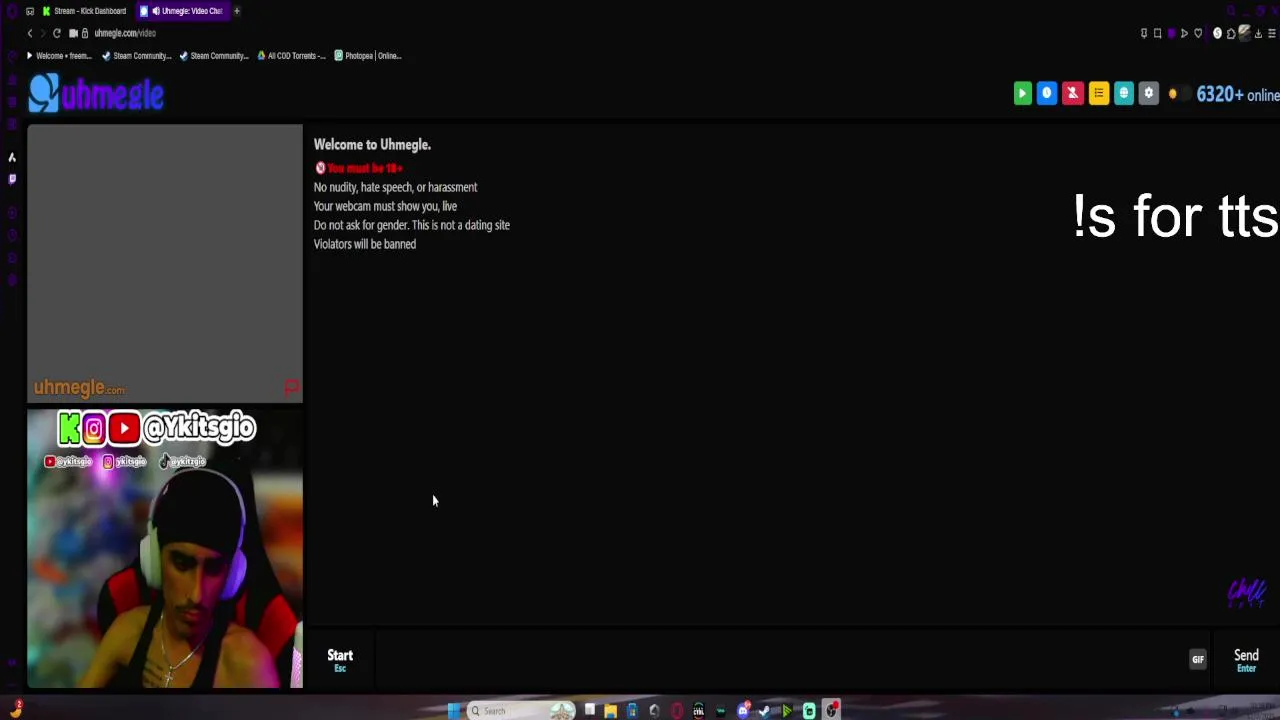Go back in browser history
This screenshot has height=720, width=1280.
tap(30, 33)
